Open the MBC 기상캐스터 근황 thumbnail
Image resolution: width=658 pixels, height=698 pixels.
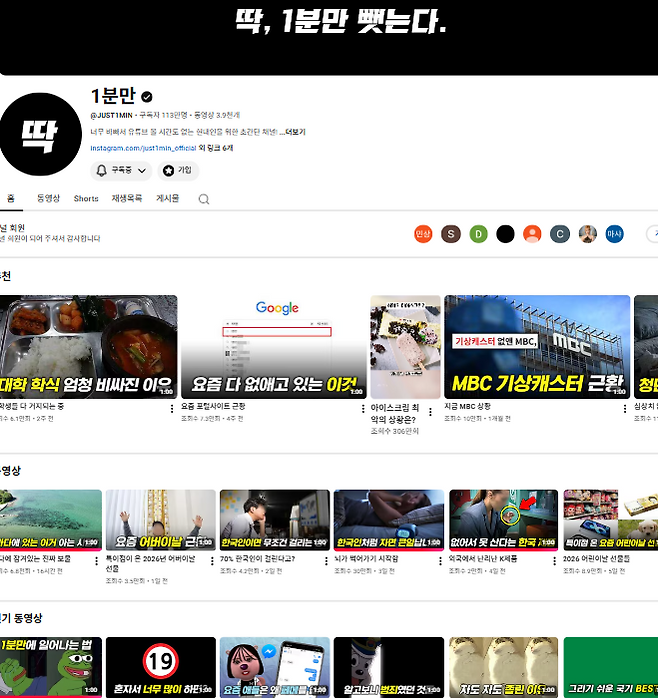click(537, 347)
